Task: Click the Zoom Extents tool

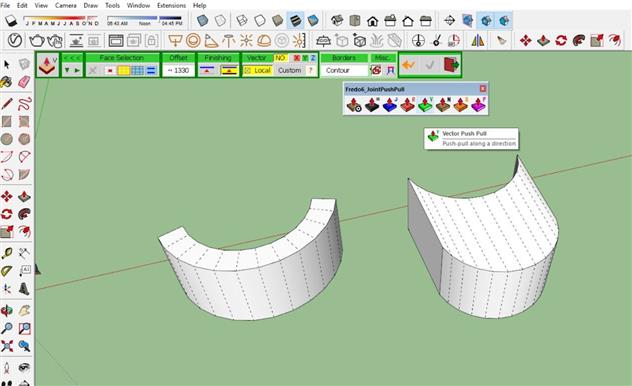Action: coord(7,346)
